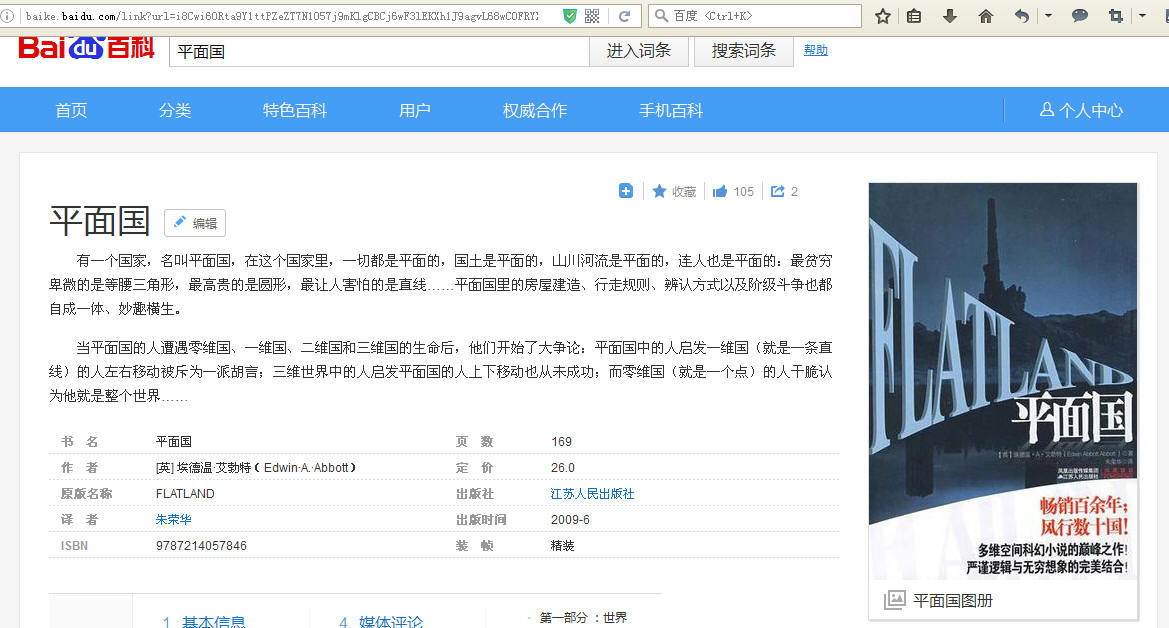Open 权威合作 navigation menu item
Image resolution: width=1169 pixels, height=628 pixels.
coord(535,110)
